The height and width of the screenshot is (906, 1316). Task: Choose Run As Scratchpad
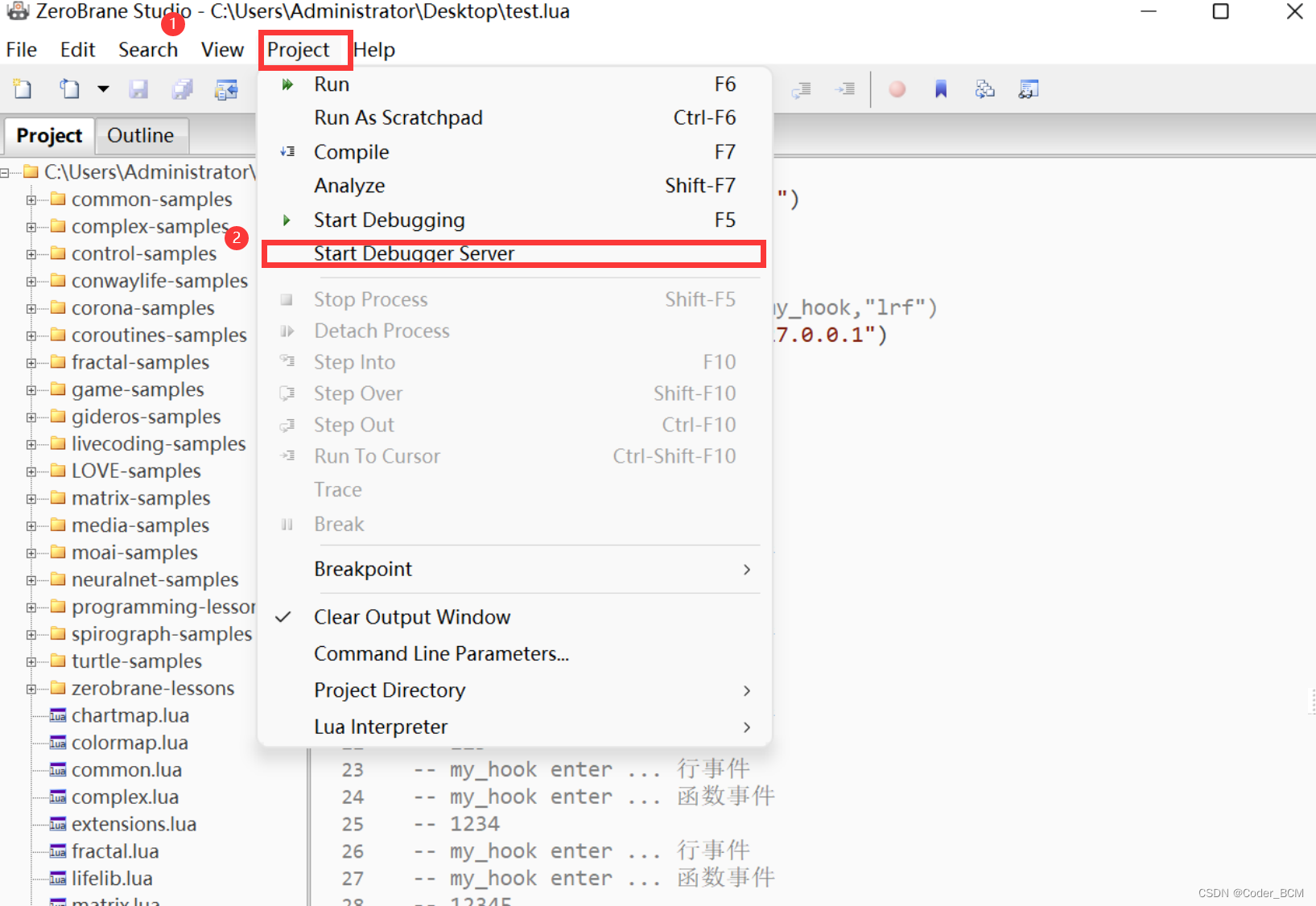(x=514, y=117)
